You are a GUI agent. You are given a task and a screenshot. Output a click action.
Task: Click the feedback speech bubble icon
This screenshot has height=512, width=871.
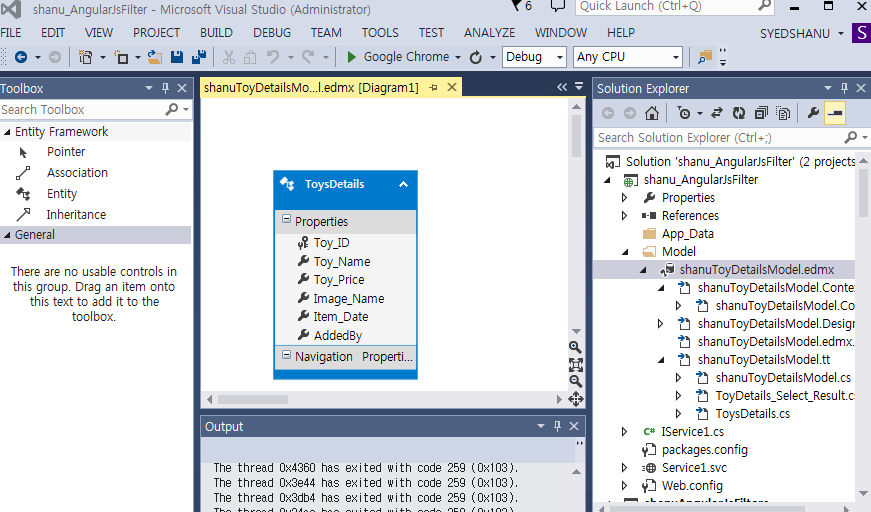pos(558,6)
